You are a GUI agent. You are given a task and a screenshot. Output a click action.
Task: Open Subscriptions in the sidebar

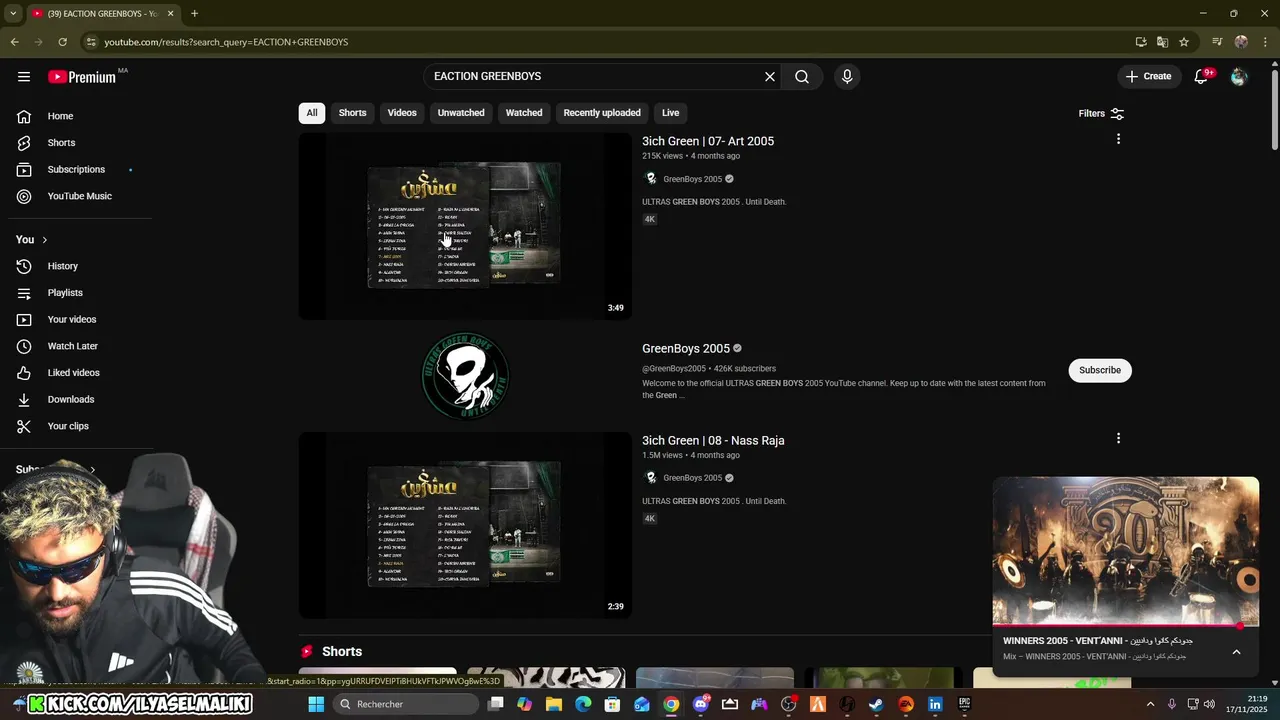pyautogui.click(x=76, y=169)
